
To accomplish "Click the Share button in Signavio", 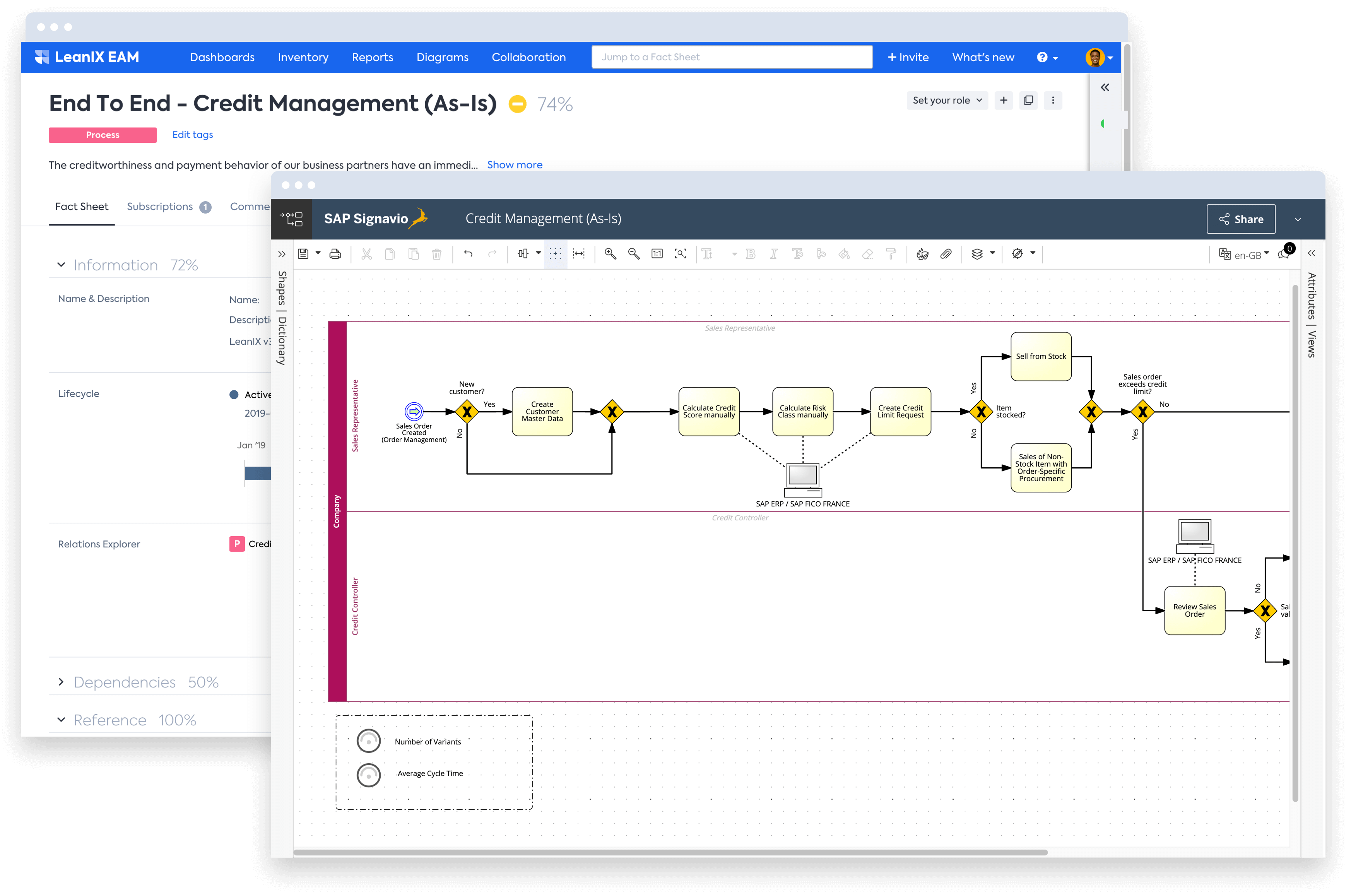I will tap(1241, 219).
